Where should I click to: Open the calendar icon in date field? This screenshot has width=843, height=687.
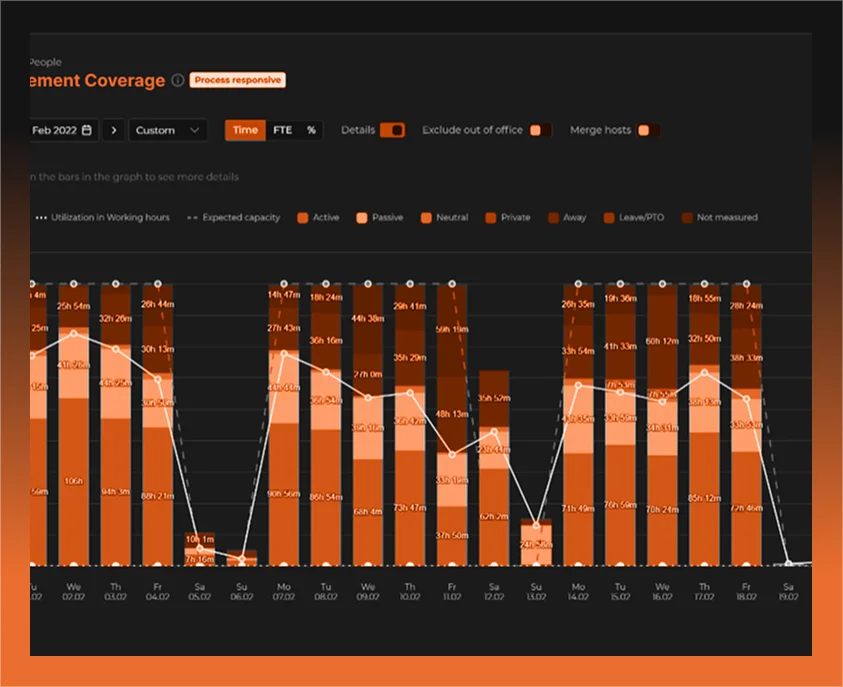point(87,130)
